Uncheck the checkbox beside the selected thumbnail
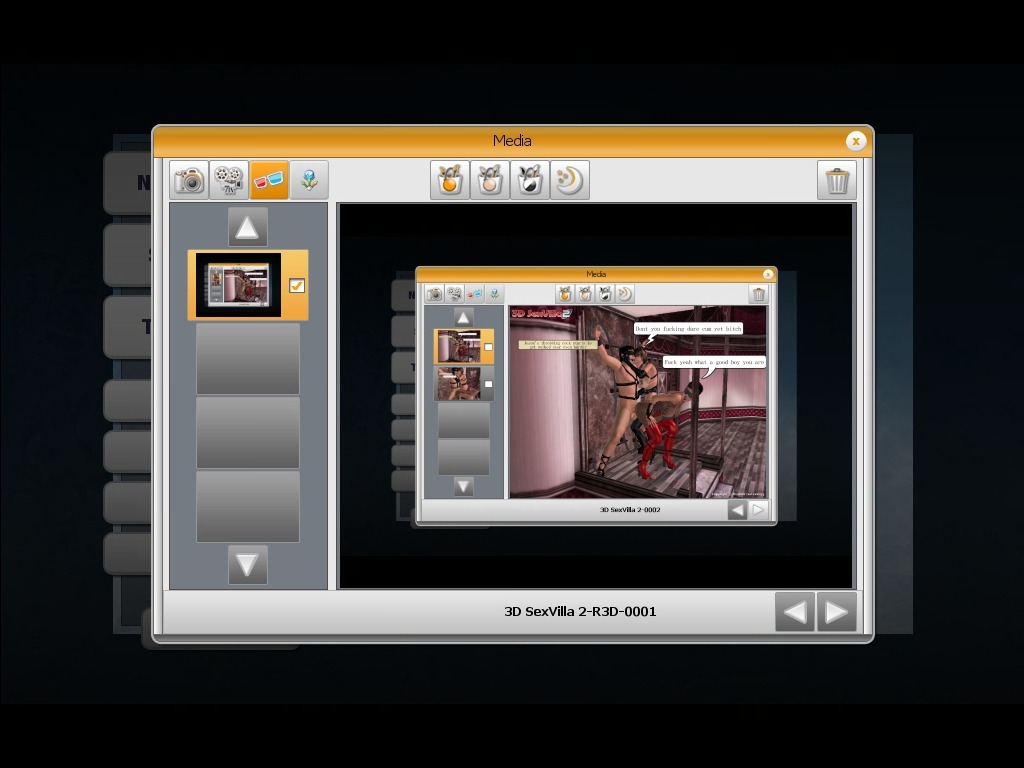Screen dimensions: 1024x768 coord(296,285)
